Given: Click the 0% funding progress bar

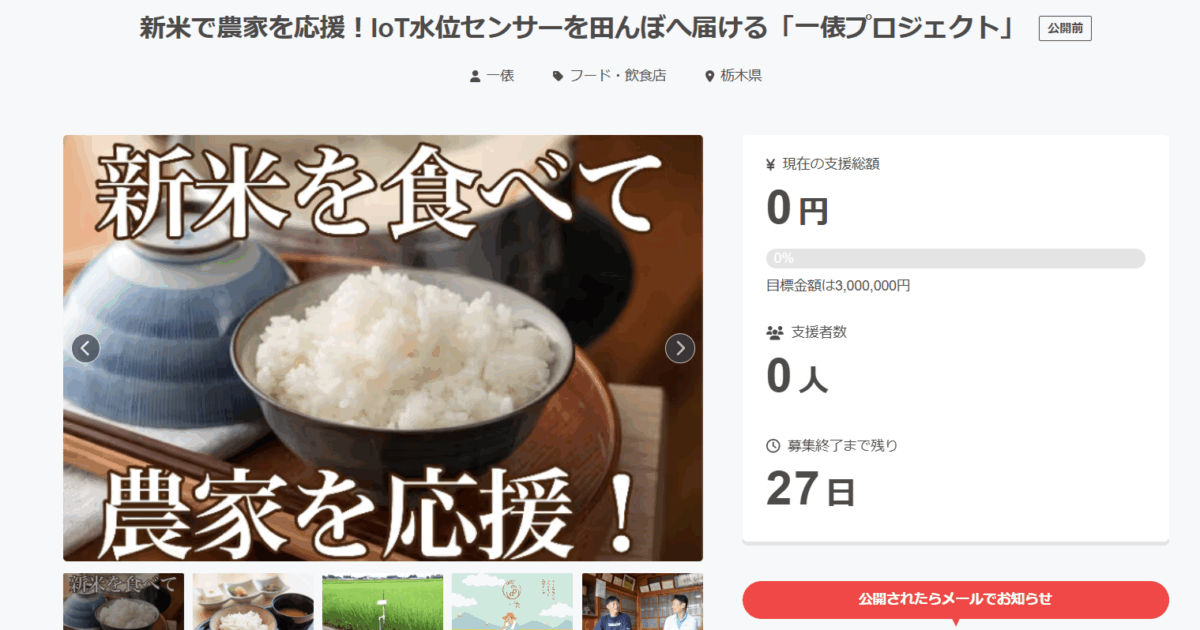Looking at the screenshot, I should point(955,258).
